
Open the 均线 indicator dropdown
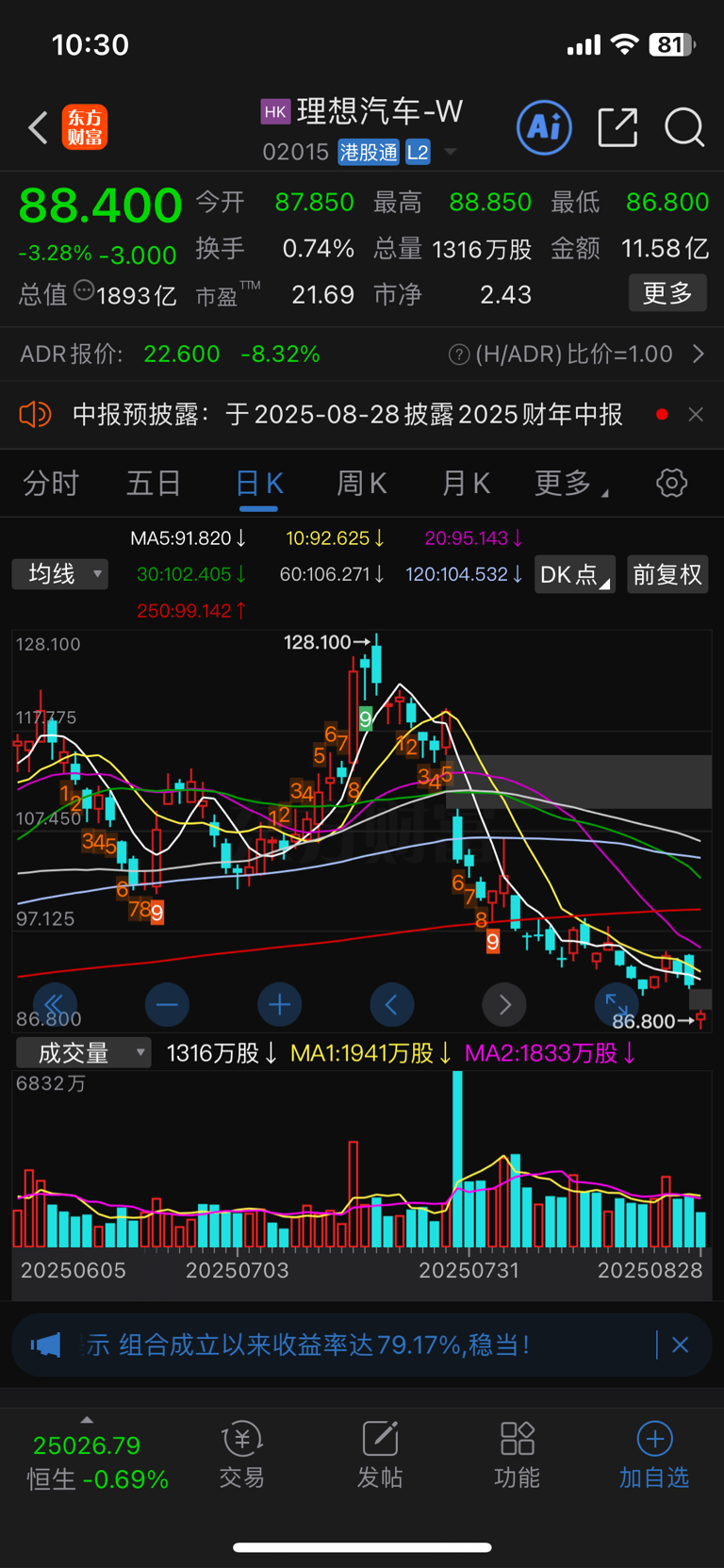(x=60, y=573)
